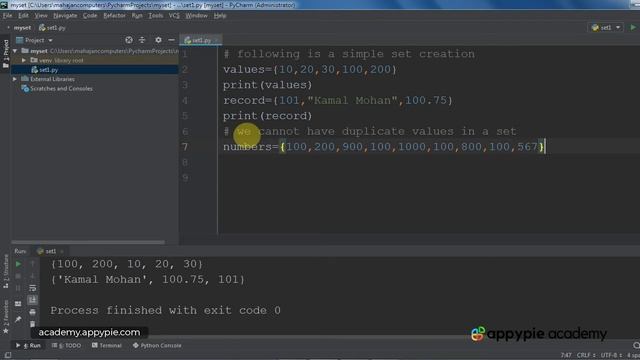The height and width of the screenshot is (360, 640).
Task: Click the CRLF line separator status
Action: tap(586, 356)
